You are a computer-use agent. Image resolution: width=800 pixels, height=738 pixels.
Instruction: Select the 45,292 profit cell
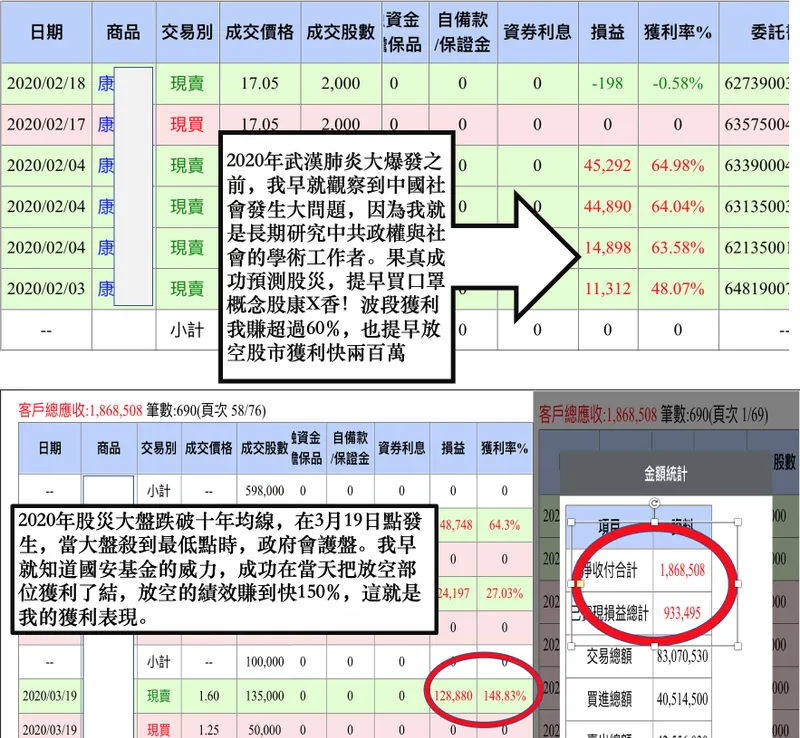pyautogui.click(x=608, y=165)
